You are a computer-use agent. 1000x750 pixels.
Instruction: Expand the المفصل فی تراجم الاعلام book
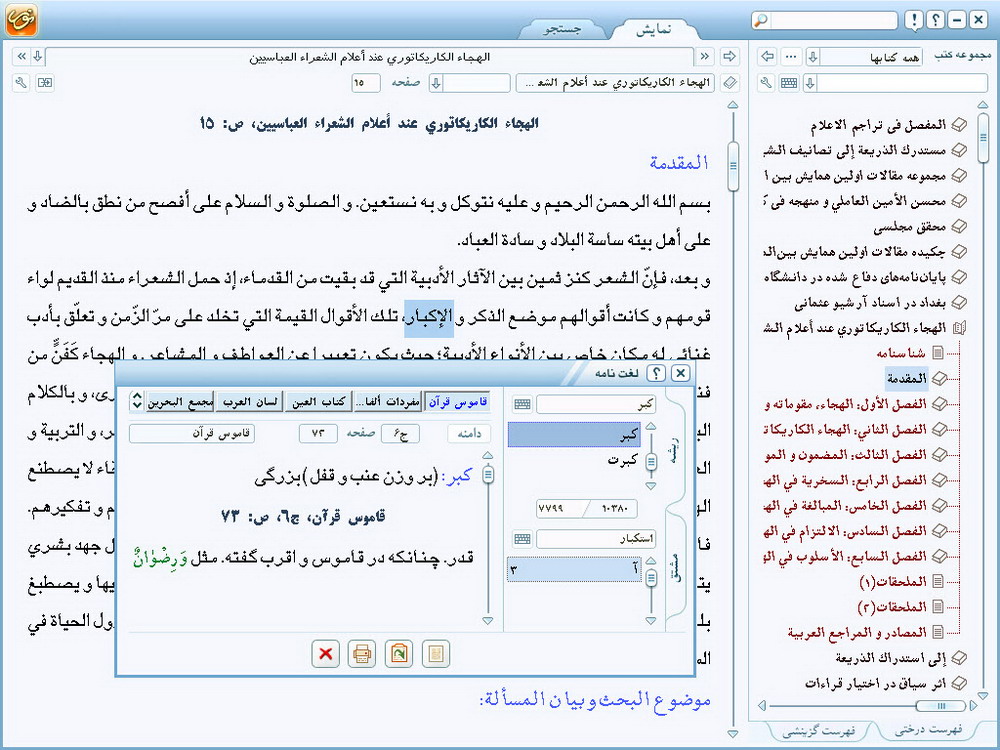coord(959,125)
